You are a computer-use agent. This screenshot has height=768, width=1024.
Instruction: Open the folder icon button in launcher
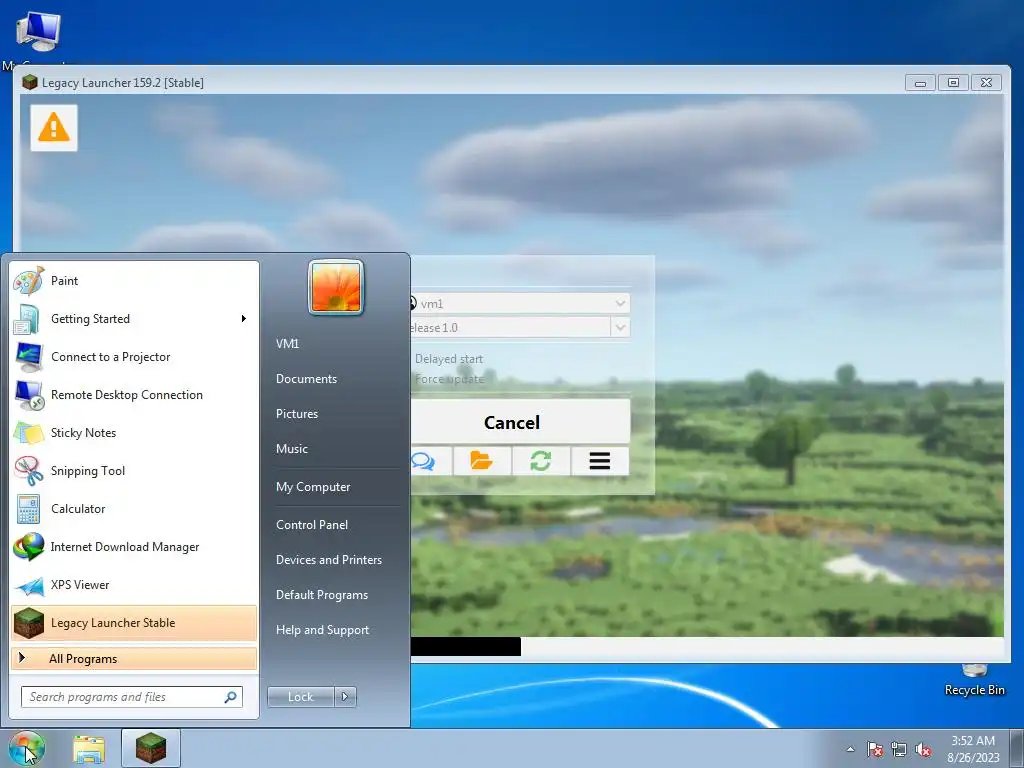[482, 461]
